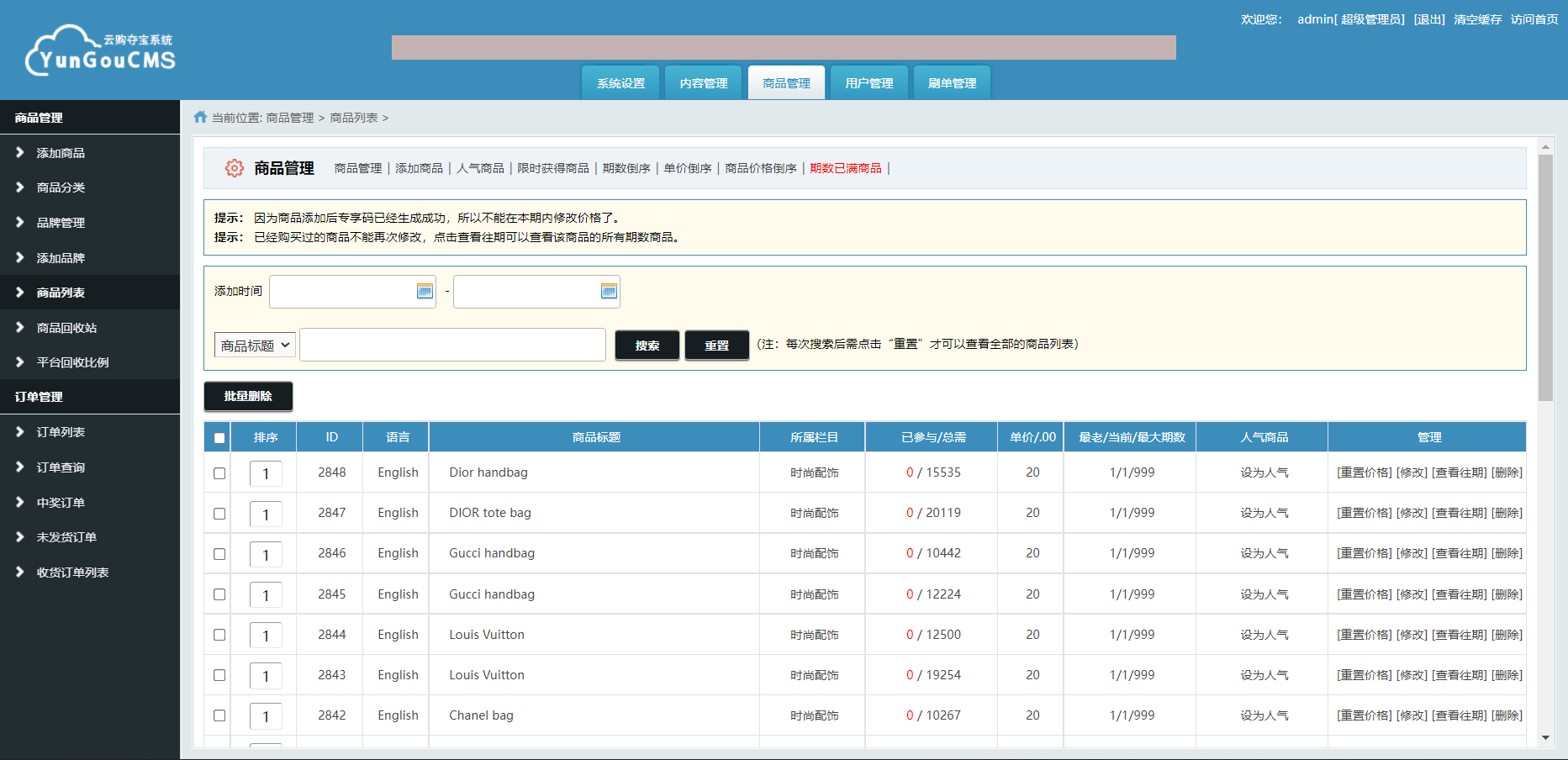Click the arrow icon next to 添加商品
This screenshot has width=1568, height=760.
(19, 152)
